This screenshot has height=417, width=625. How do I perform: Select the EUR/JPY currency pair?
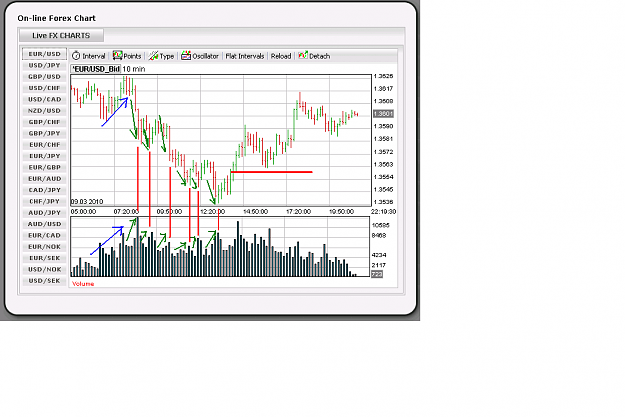pos(45,156)
